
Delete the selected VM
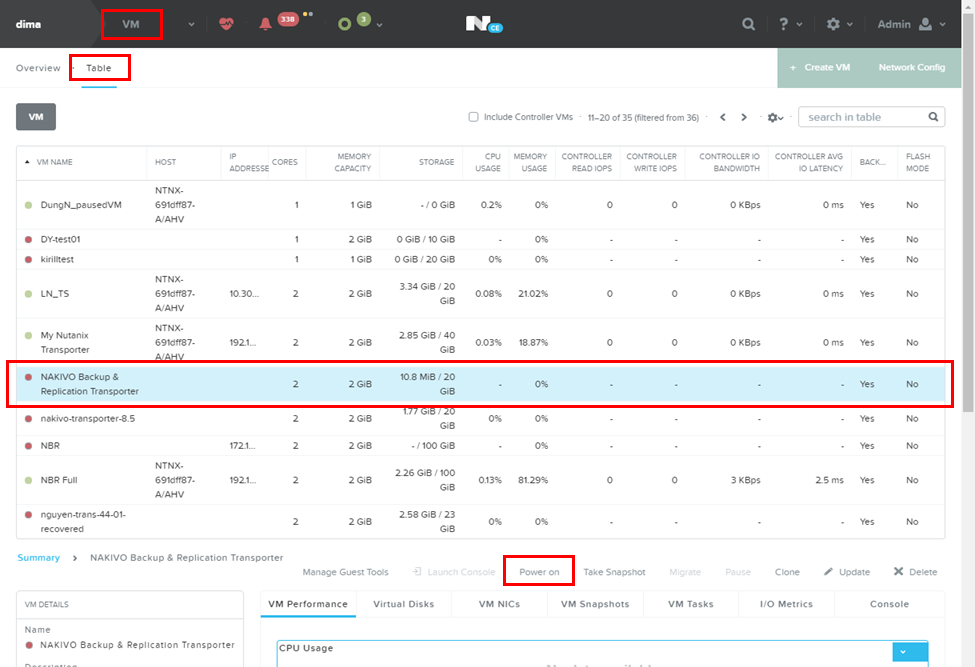(x=915, y=572)
